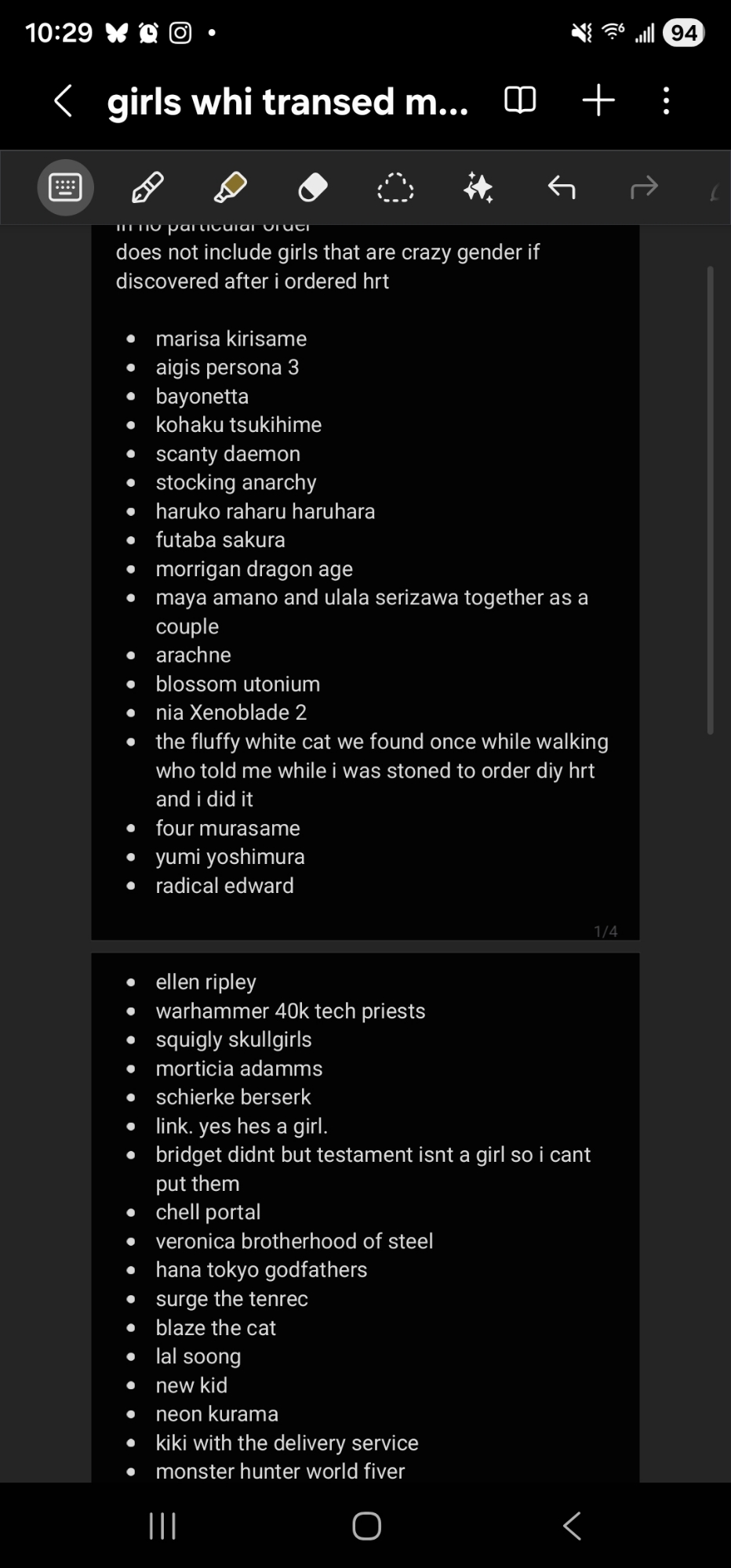Tap the note title to rename it
Image resolution: width=731 pixels, height=1568 pixels.
pos(288,102)
